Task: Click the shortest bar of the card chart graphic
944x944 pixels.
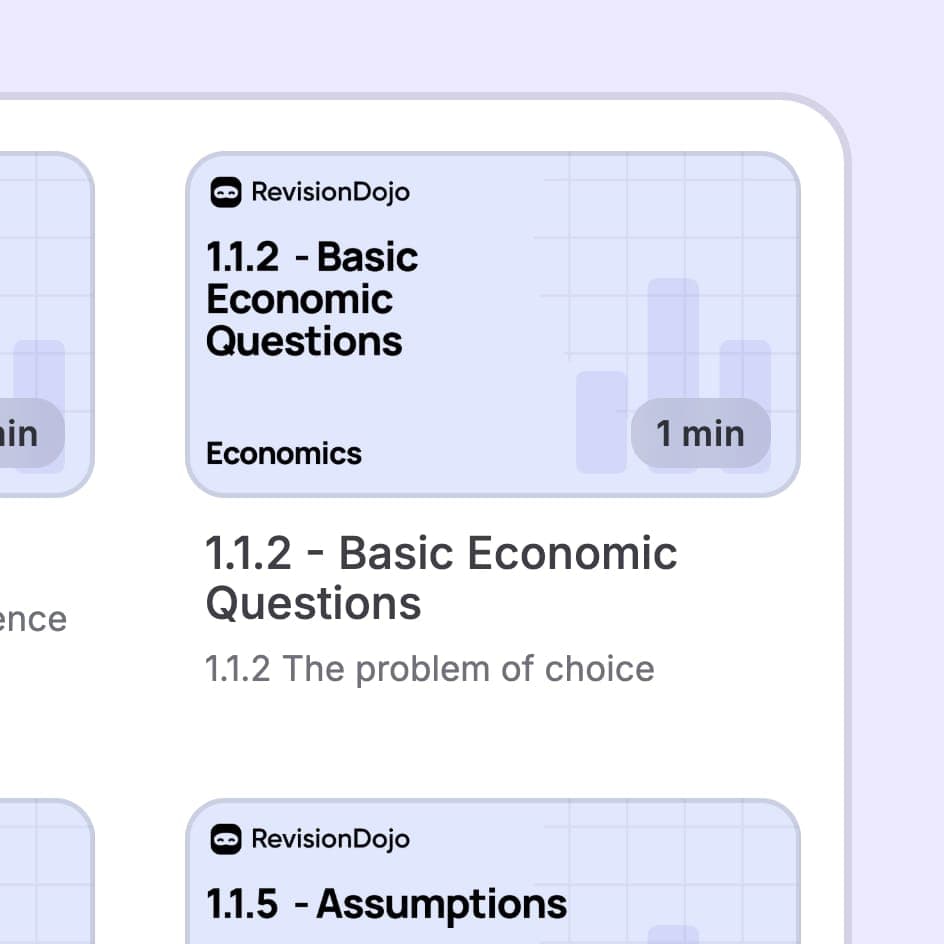Action: (600, 420)
